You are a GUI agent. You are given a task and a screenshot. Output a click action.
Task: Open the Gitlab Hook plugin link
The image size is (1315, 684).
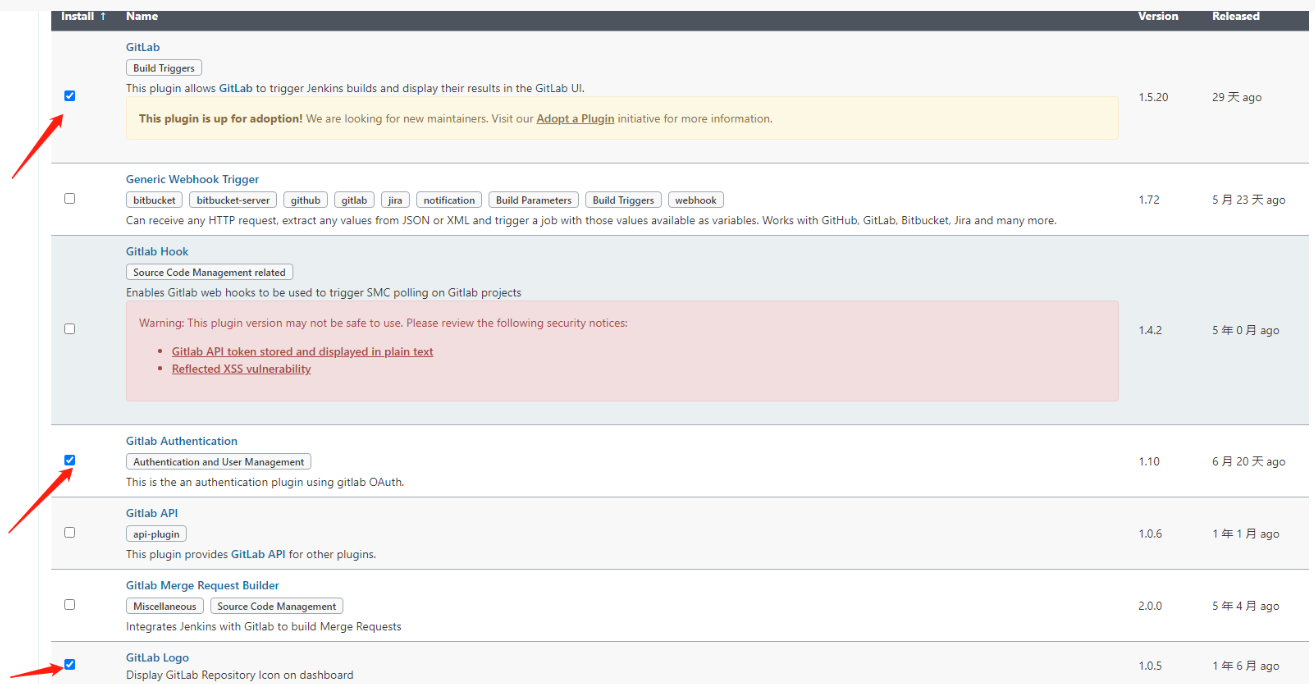(157, 251)
